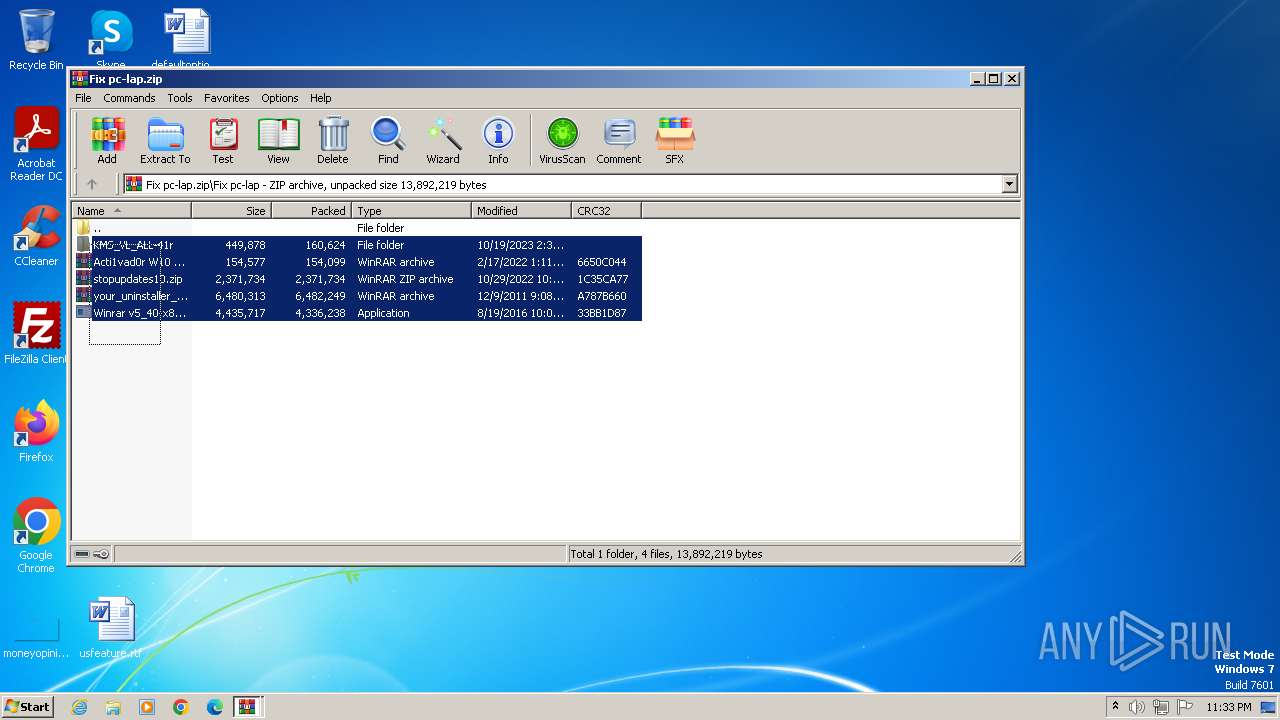1280x720 pixels.
Task: Open the Tools menu
Action: pyautogui.click(x=180, y=98)
